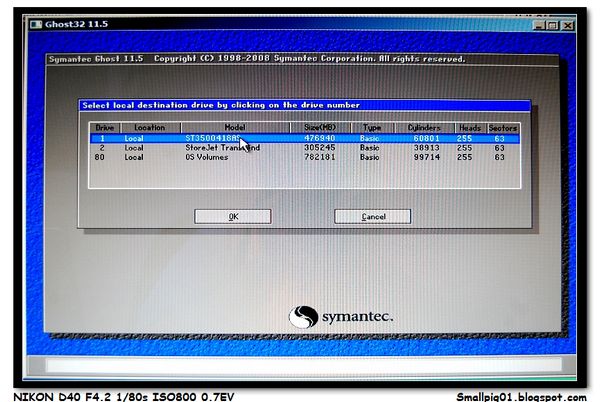The width and height of the screenshot is (600, 402).
Task: Click the Location column header
Action: (150, 127)
